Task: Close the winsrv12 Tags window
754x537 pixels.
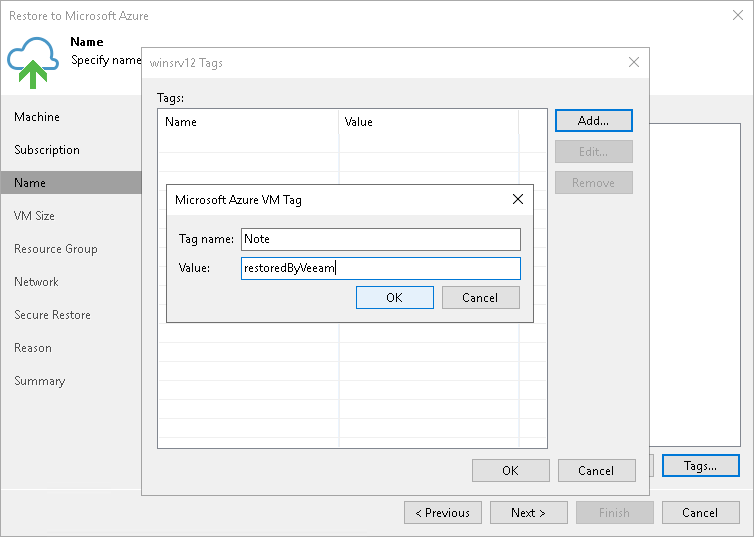Action: tap(634, 62)
